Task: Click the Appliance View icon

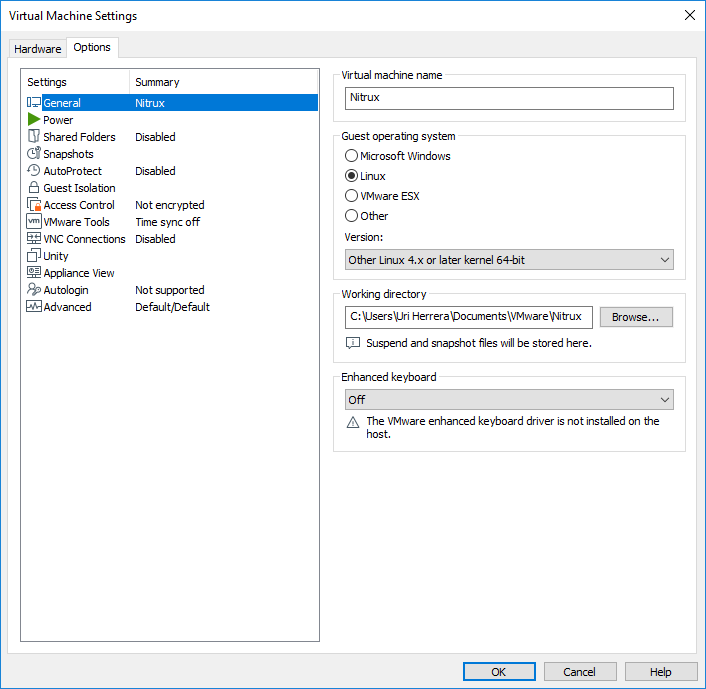Action: tap(34, 272)
